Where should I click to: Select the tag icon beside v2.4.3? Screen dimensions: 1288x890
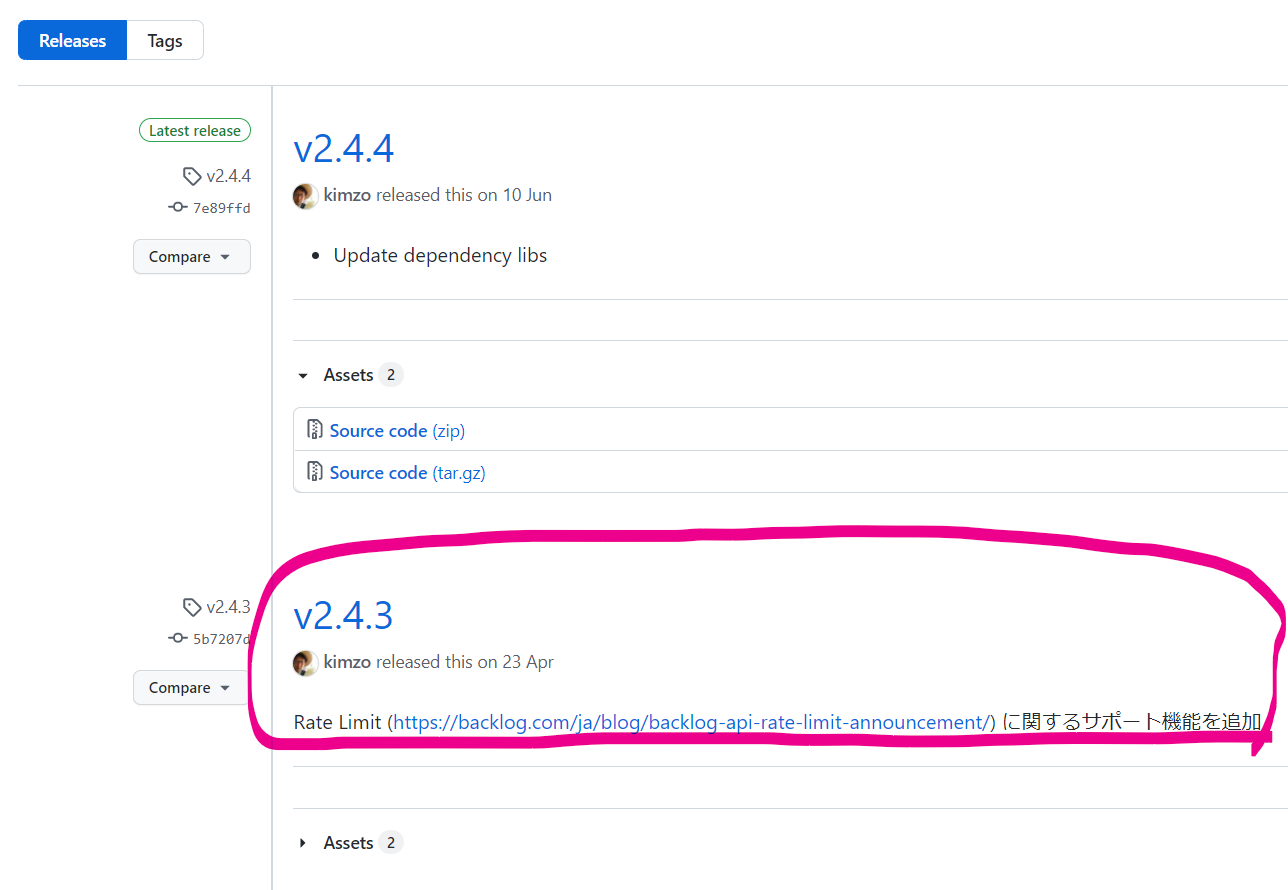point(192,607)
